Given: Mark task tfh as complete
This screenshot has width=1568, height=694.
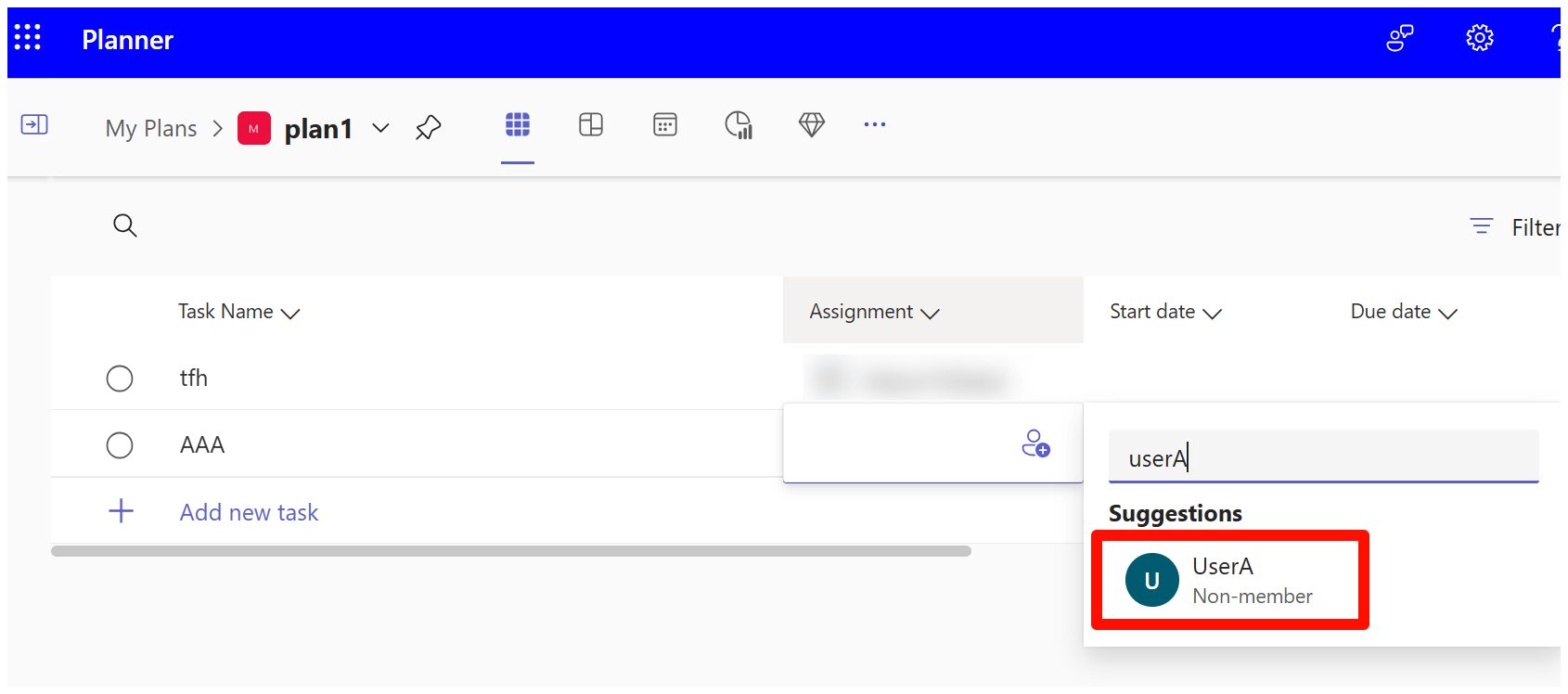Looking at the screenshot, I should [120, 379].
